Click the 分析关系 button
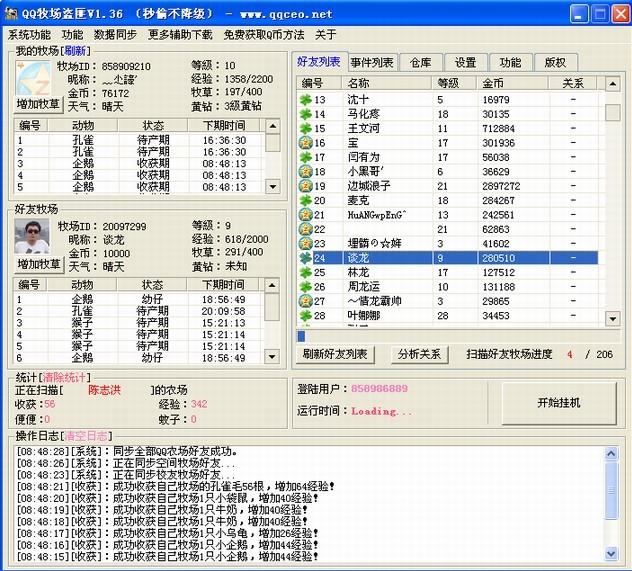The width and height of the screenshot is (632, 571). pos(419,354)
